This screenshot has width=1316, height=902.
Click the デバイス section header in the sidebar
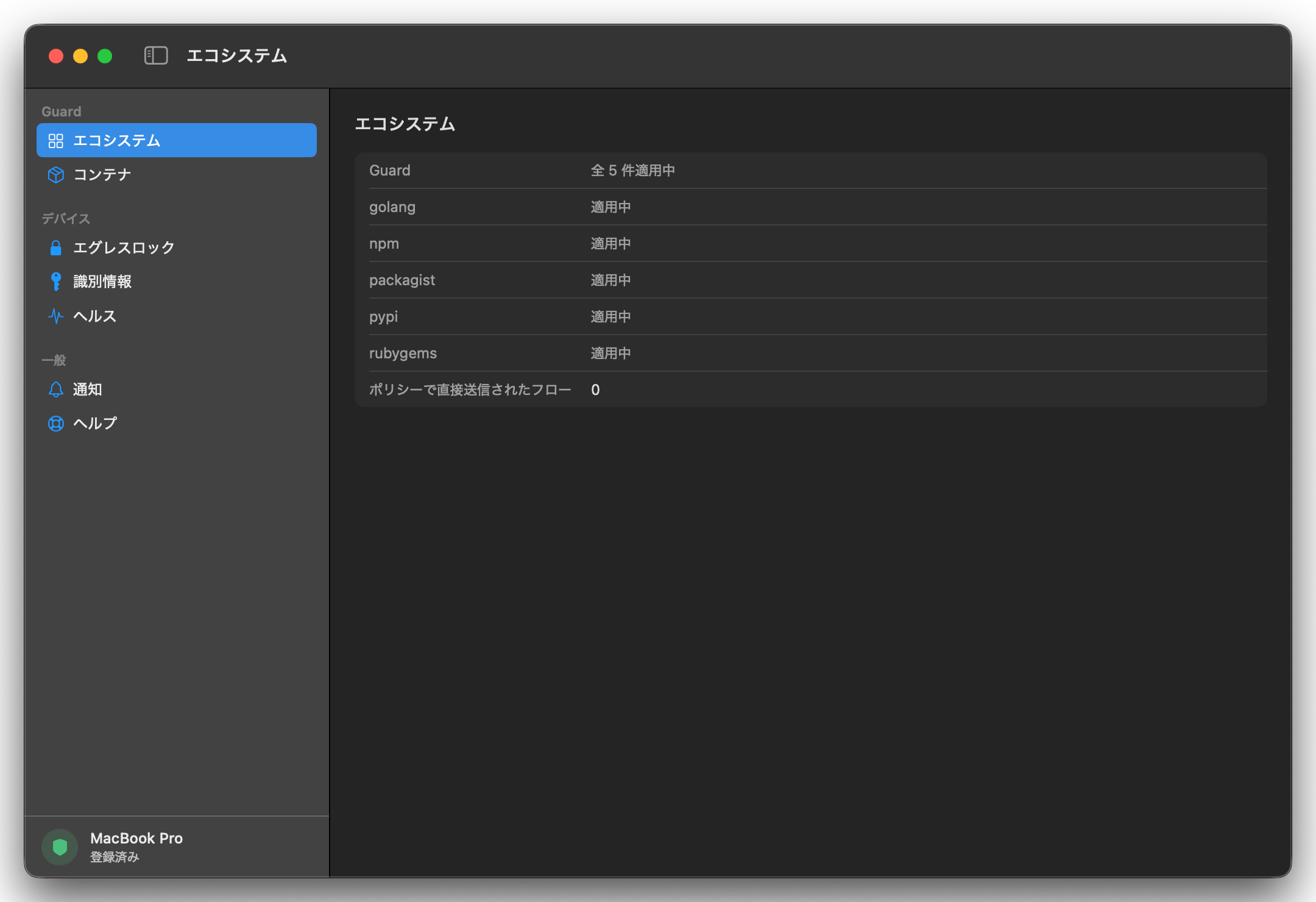click(x=66, y=218)
